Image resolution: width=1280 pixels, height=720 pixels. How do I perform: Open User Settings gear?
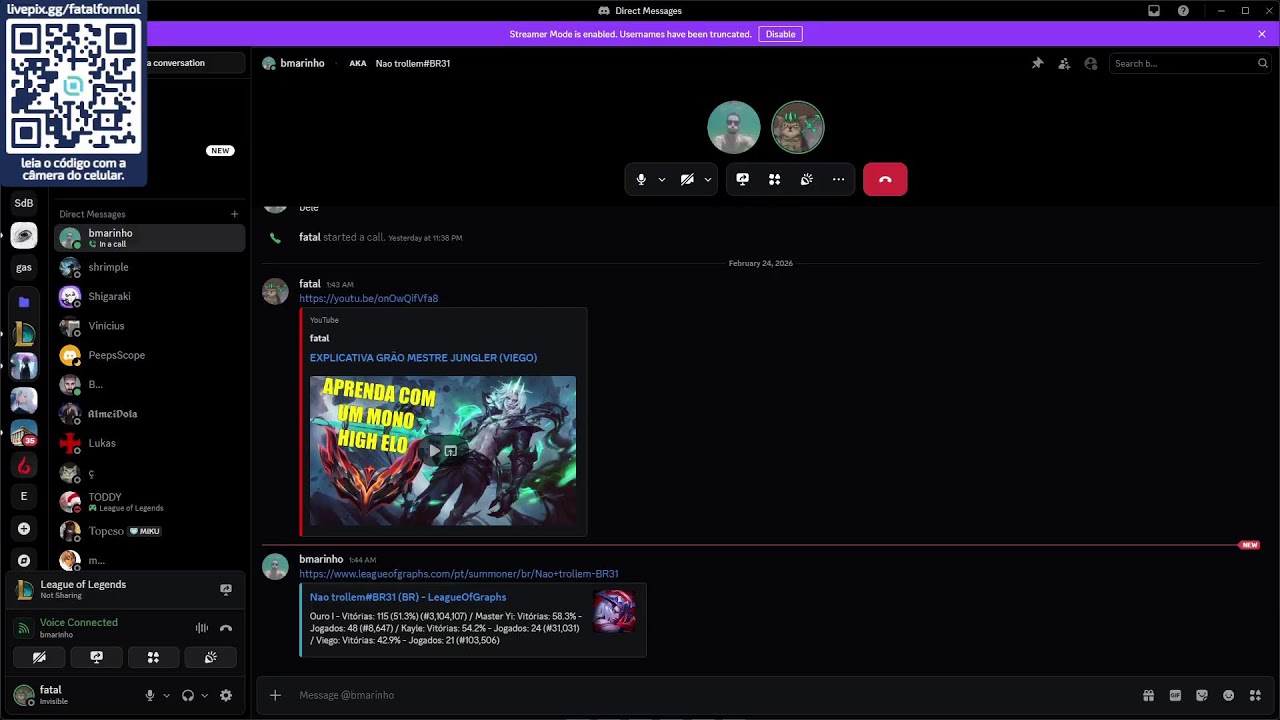tap(226, 695)
